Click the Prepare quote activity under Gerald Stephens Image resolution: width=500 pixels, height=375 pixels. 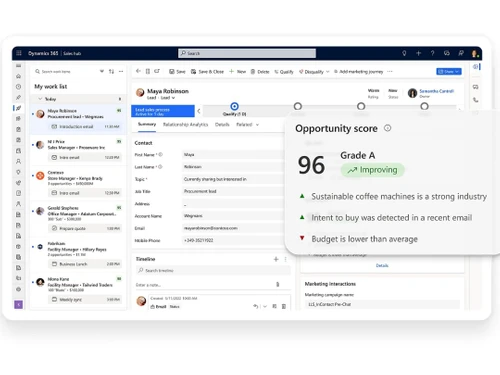85,228
